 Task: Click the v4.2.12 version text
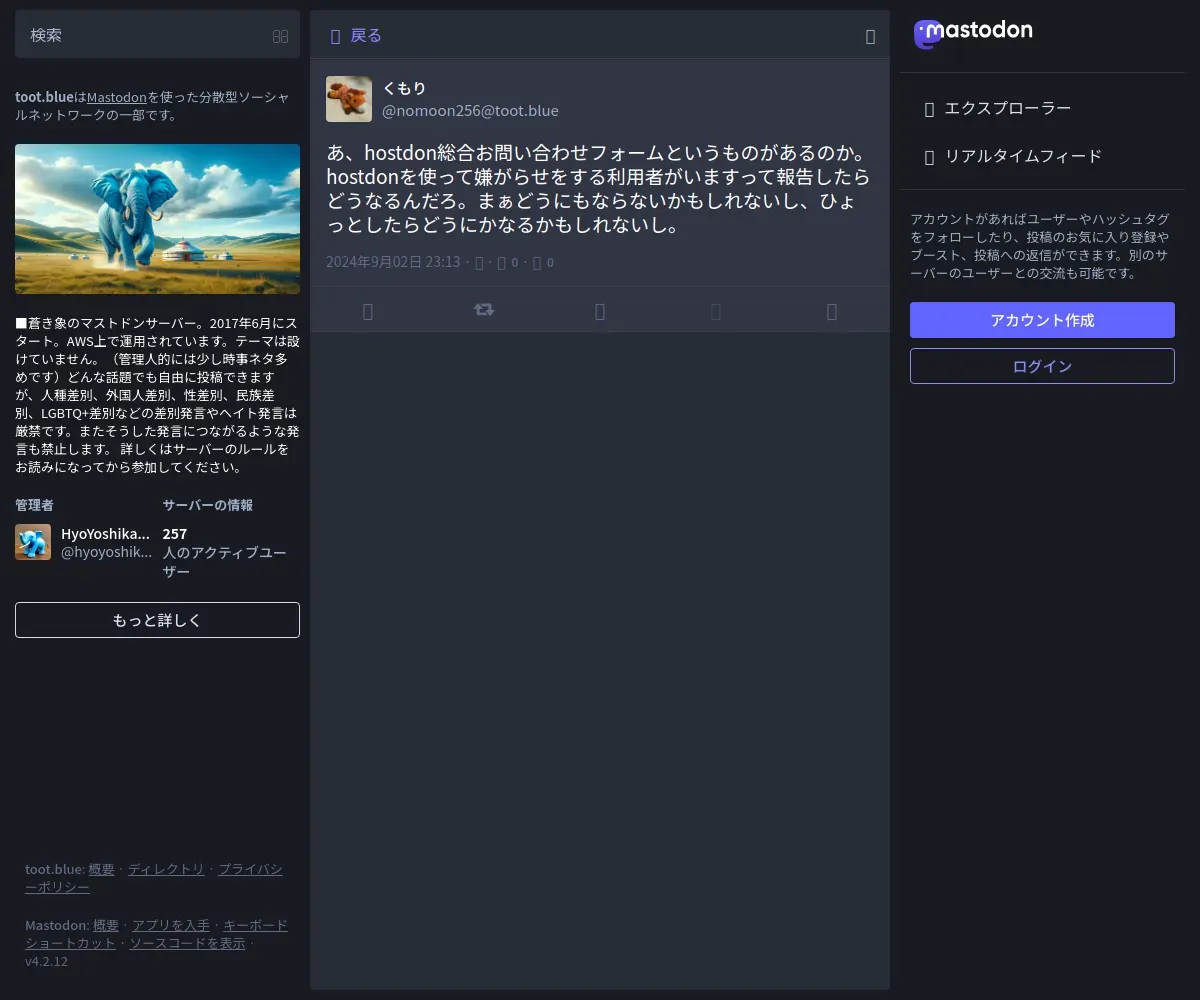[46, 961]
